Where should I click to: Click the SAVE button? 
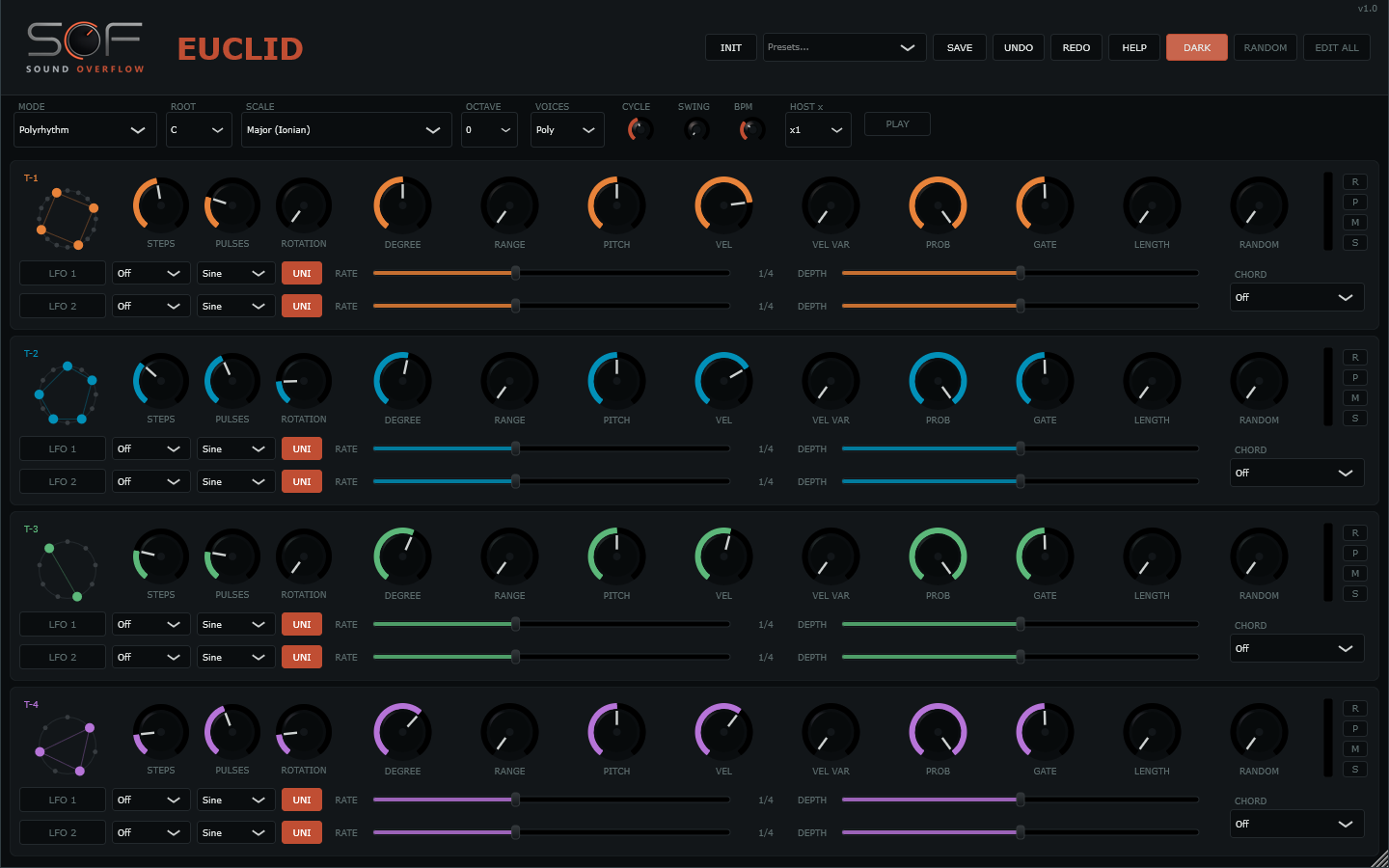click(960, 47)
